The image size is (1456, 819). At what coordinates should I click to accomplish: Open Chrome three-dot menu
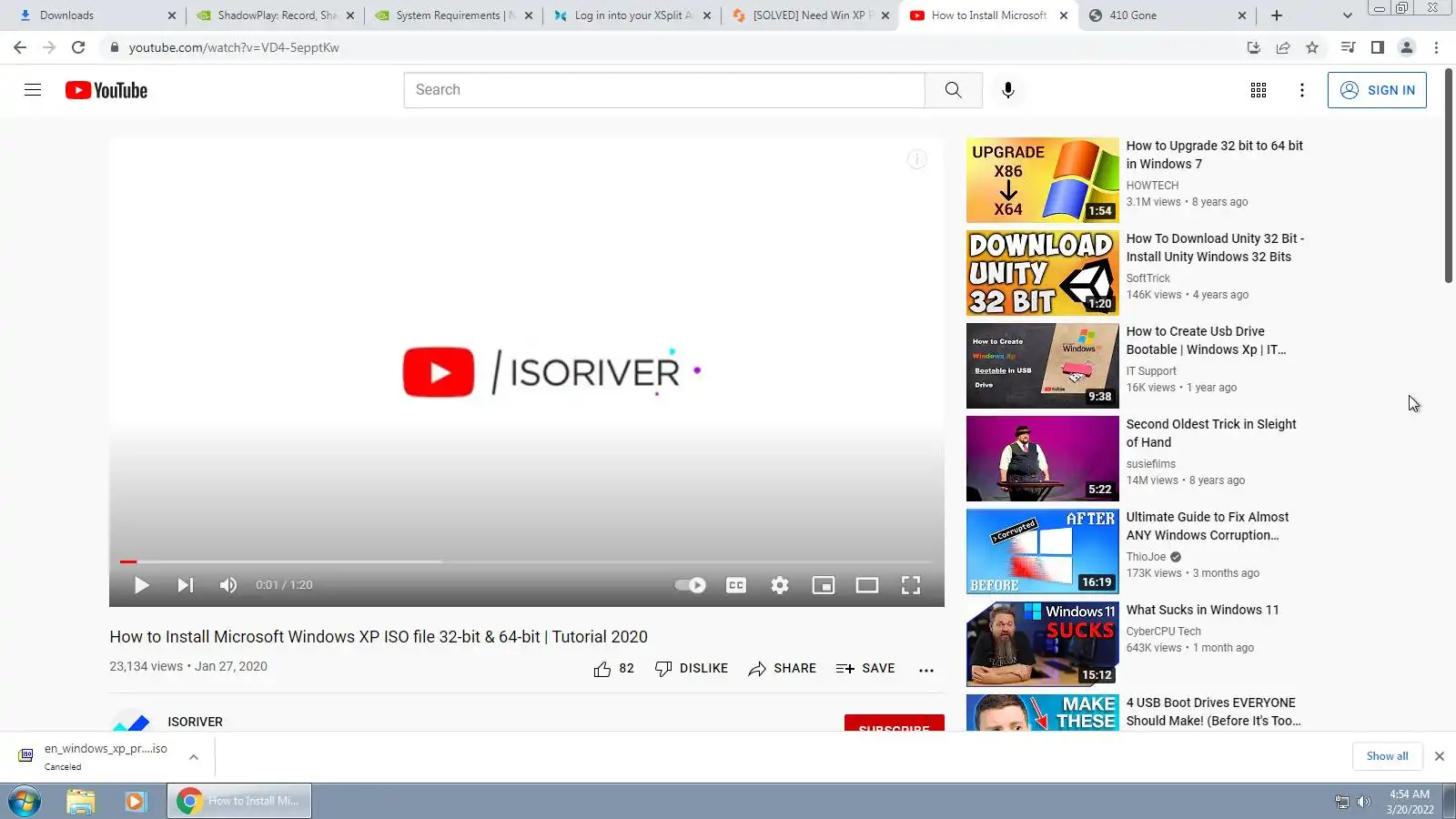click(x=1437, y=47)
